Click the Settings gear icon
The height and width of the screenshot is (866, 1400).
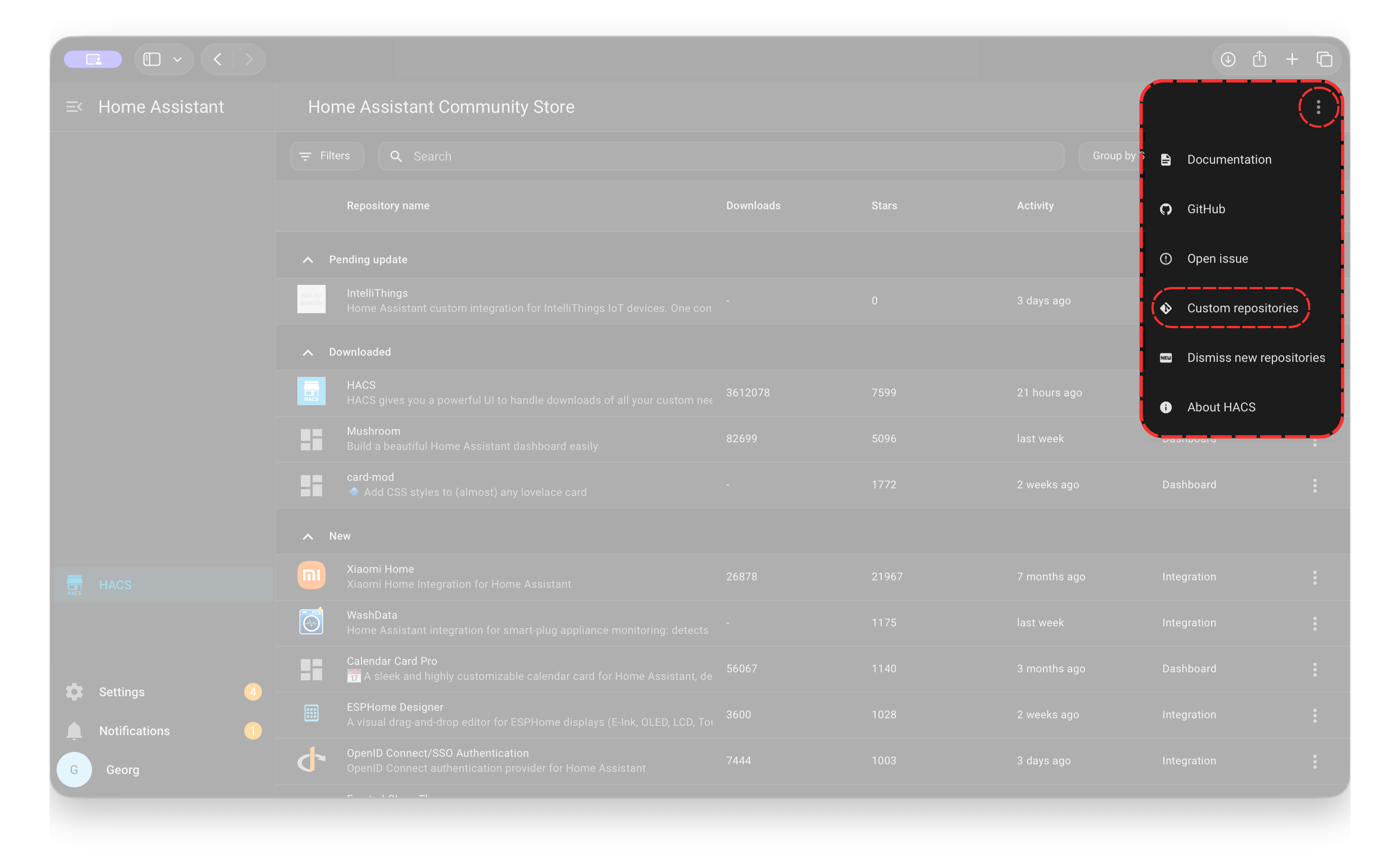point(74,692)
